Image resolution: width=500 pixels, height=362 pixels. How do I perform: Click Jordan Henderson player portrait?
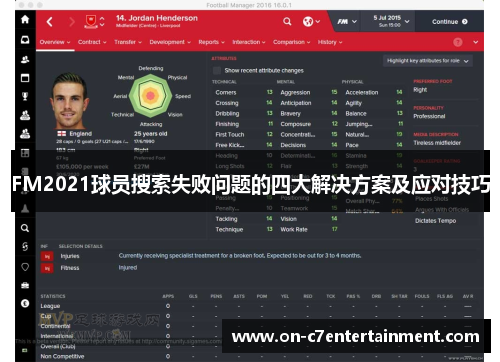pos(69,101)
